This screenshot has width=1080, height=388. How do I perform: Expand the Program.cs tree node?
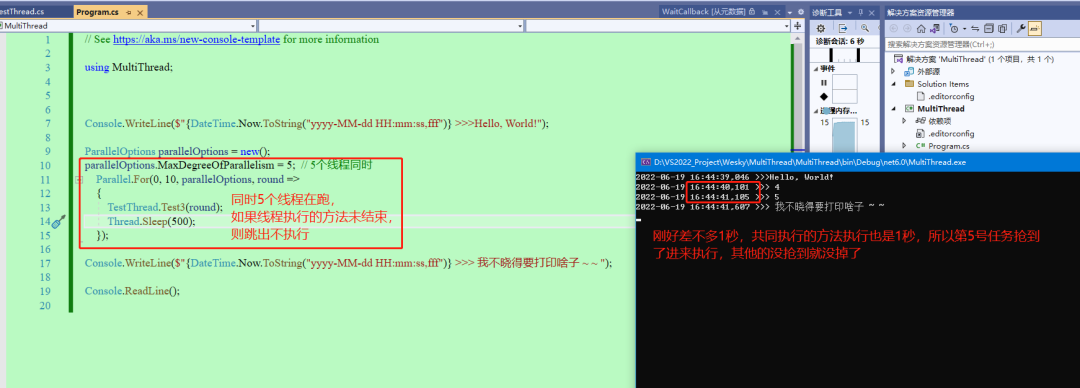point(904,146)
